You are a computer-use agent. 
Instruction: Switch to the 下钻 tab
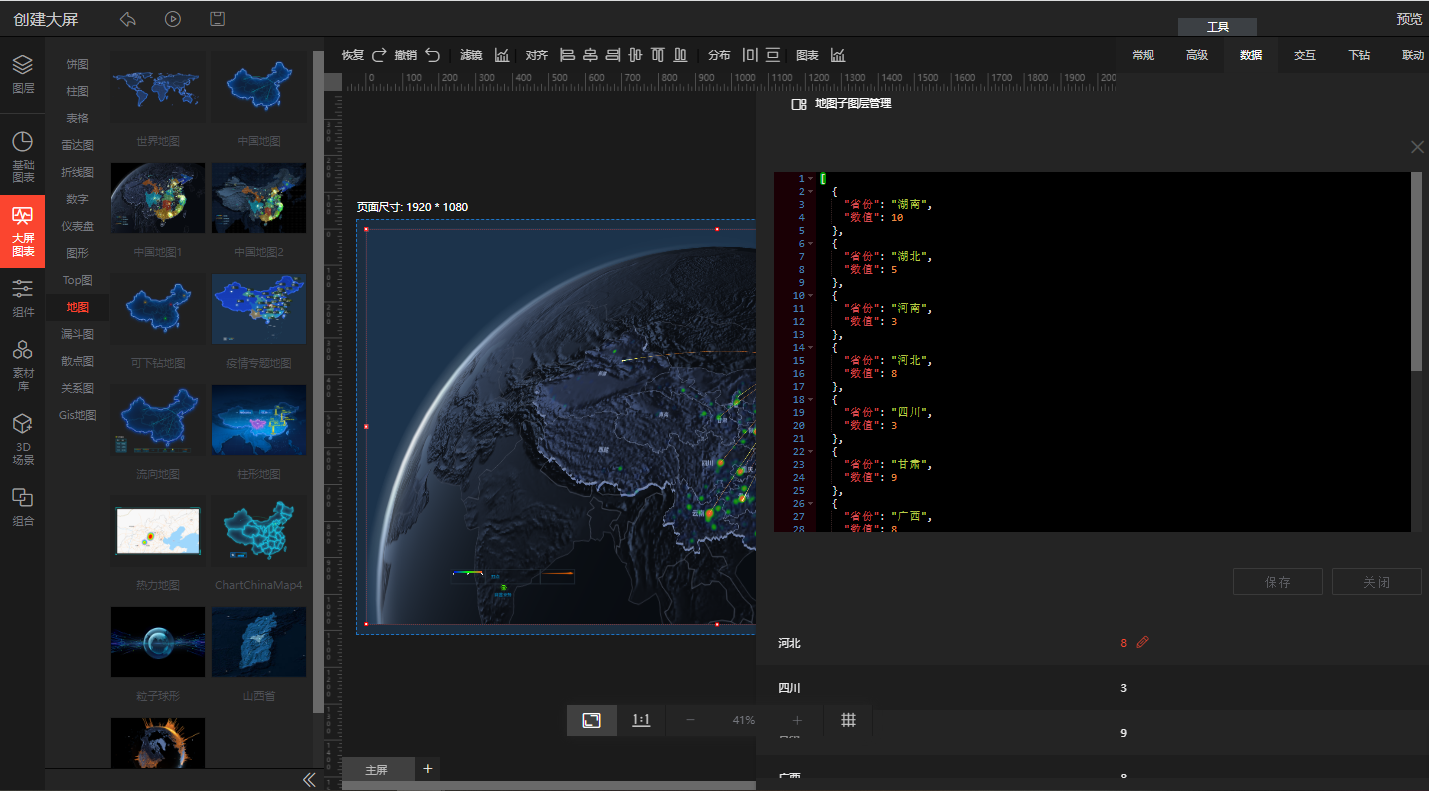tap(1359, 55)
